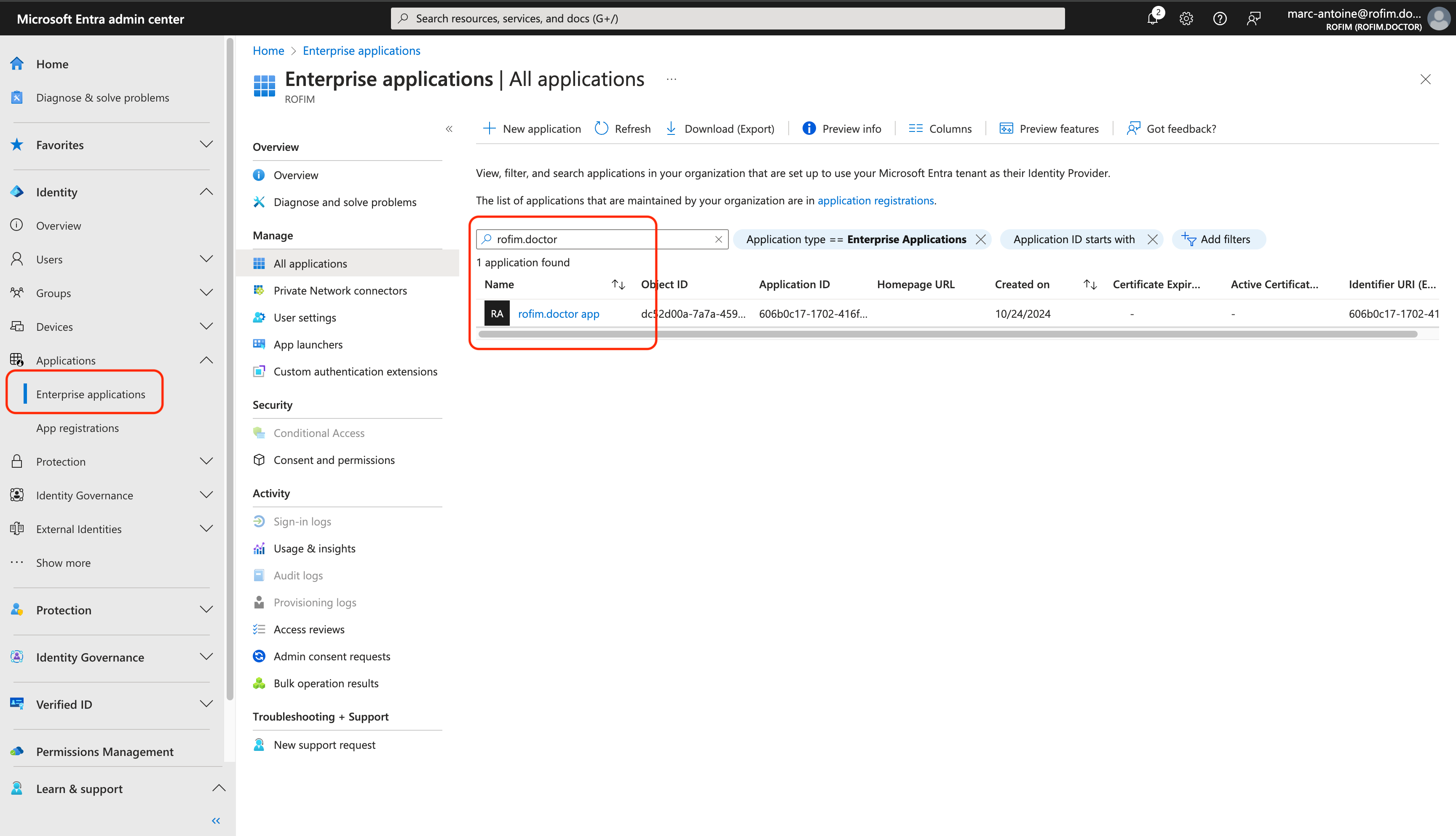This screenshot has height=836, width=1456.
Task: Sort by Created on column
Action: [x=1090, y=284]
